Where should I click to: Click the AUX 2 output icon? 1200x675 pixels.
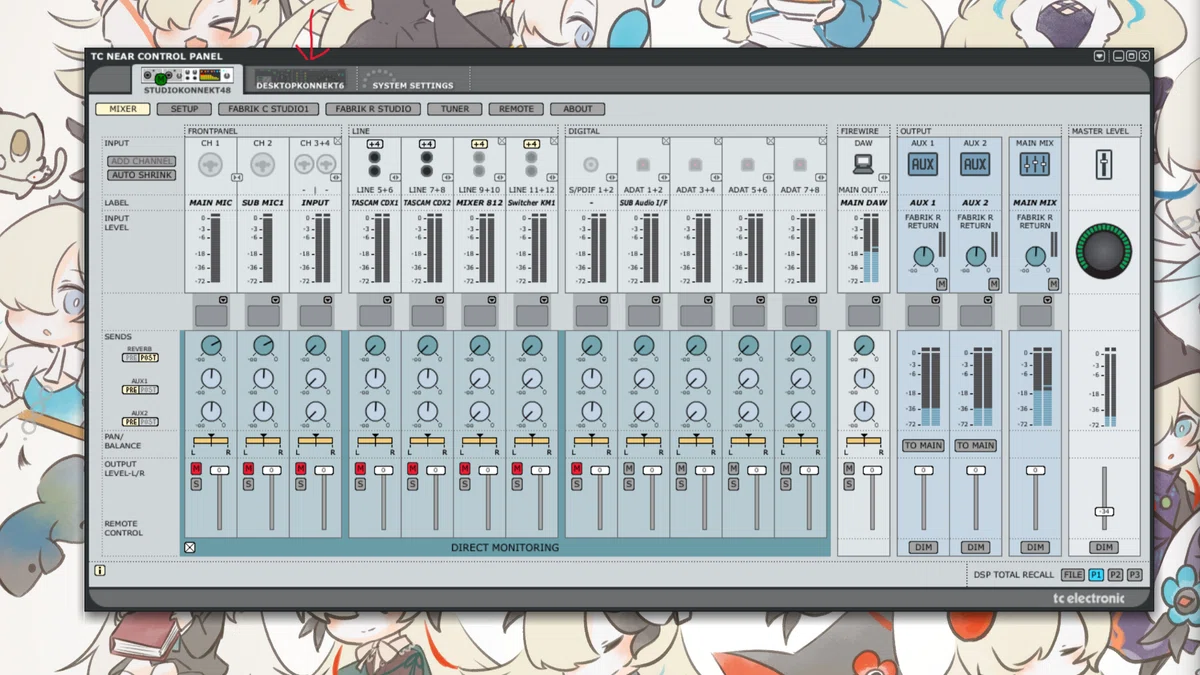click(975, 164)
